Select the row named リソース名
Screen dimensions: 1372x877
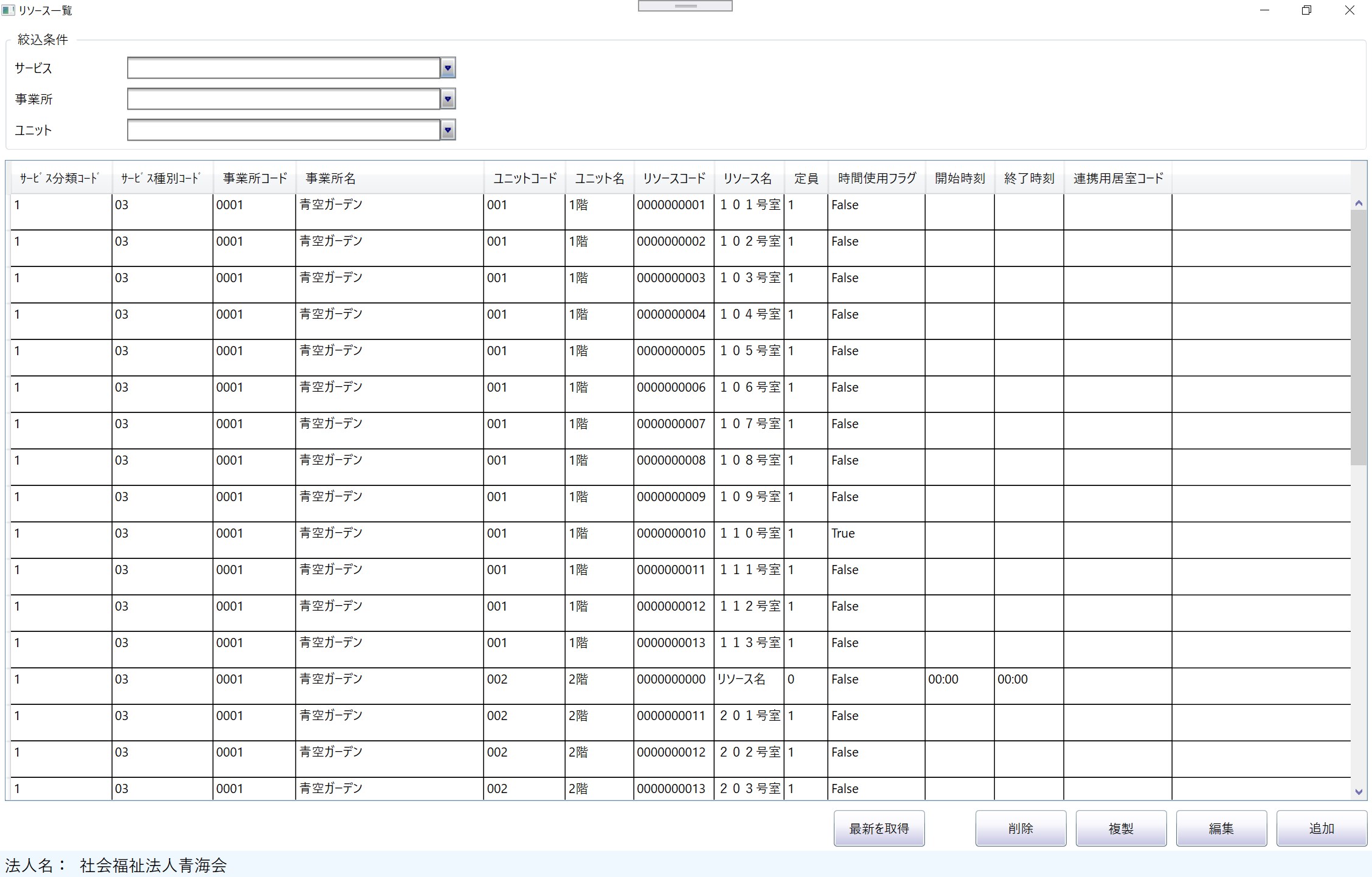[741, 680]
